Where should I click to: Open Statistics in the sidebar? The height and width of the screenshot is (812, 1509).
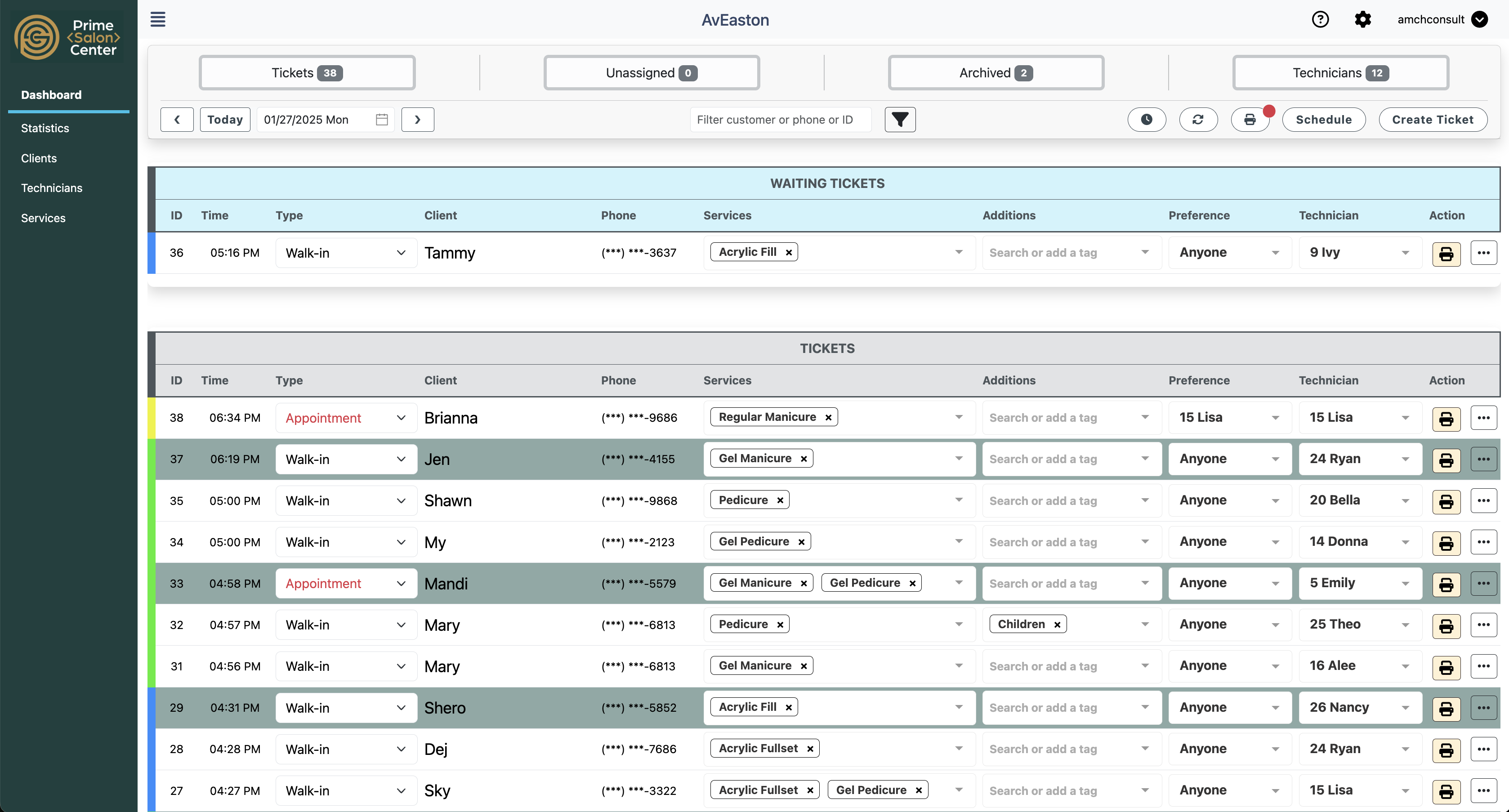pyautogui.click(x=45, y=128)
